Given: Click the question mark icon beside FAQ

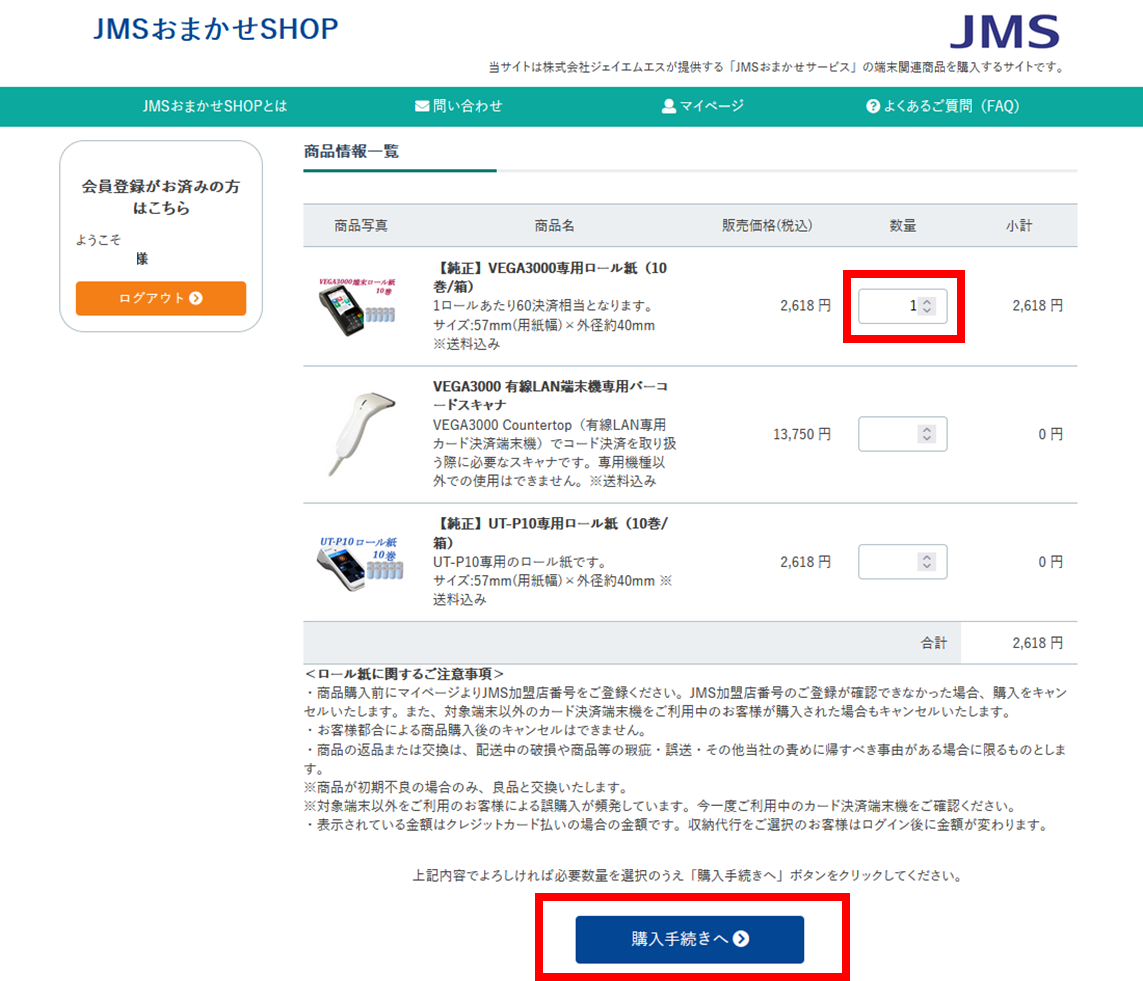Looking at the screenshot, I should [x=873, y=106].
